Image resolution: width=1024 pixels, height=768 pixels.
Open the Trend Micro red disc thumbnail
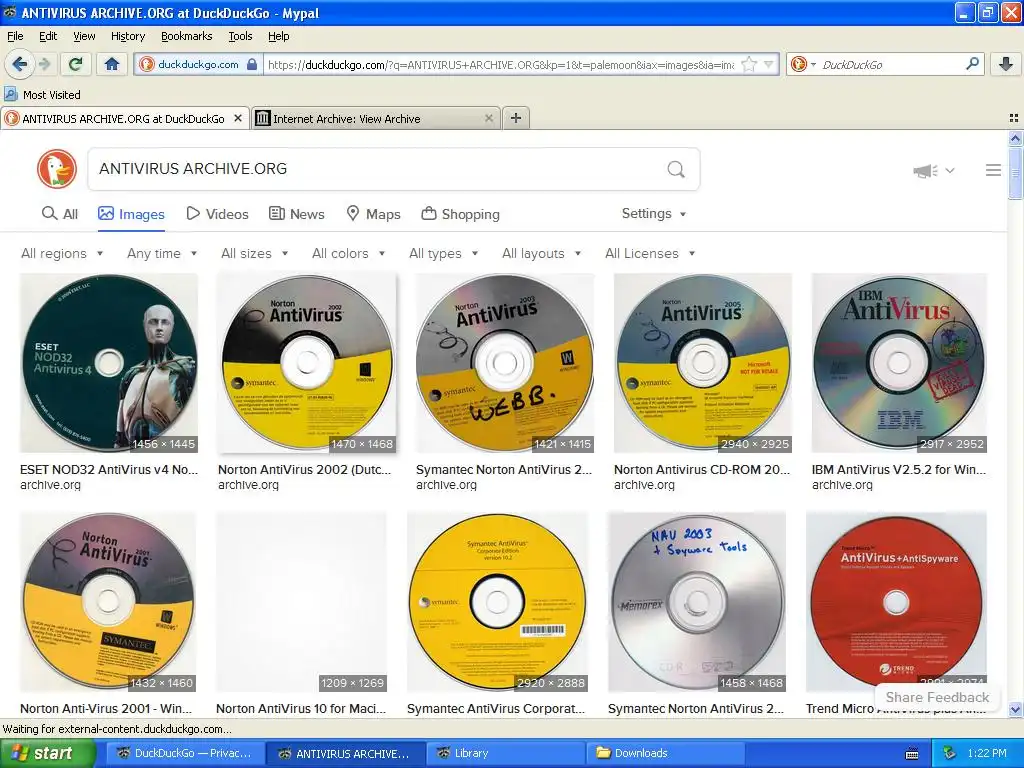[x=896, y=602]
